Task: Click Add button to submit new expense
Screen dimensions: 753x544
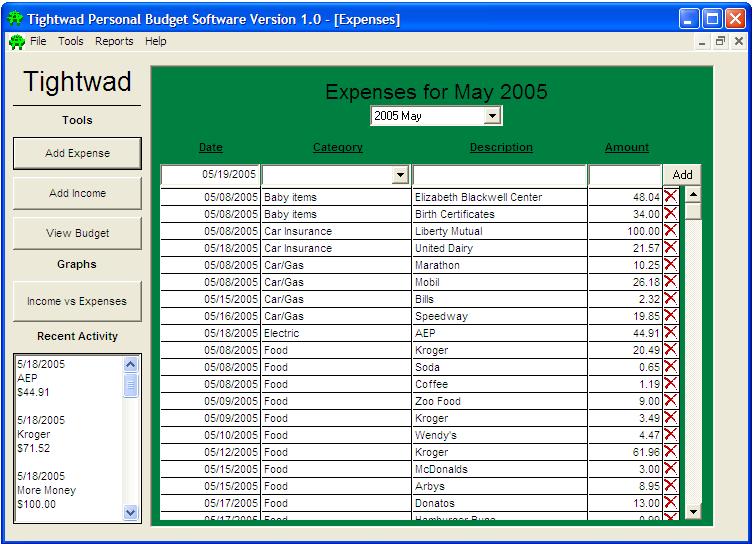Action: tap(682, 175)
